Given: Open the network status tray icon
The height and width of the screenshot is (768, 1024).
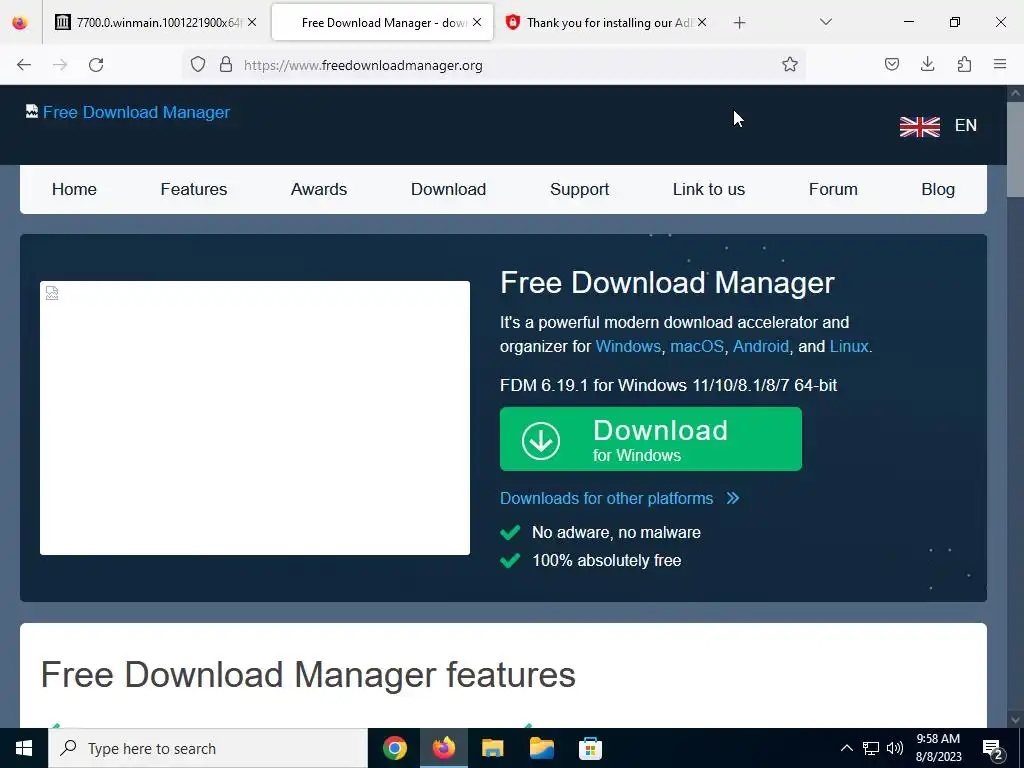Looking at the screenshot, I should 871,748.
